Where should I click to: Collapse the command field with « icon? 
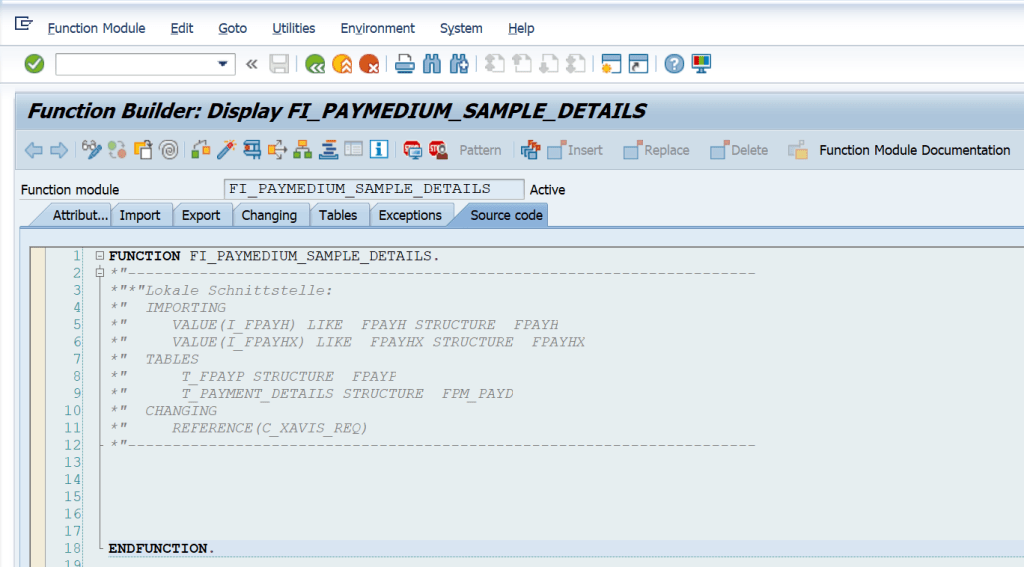(x=251, y=64)
